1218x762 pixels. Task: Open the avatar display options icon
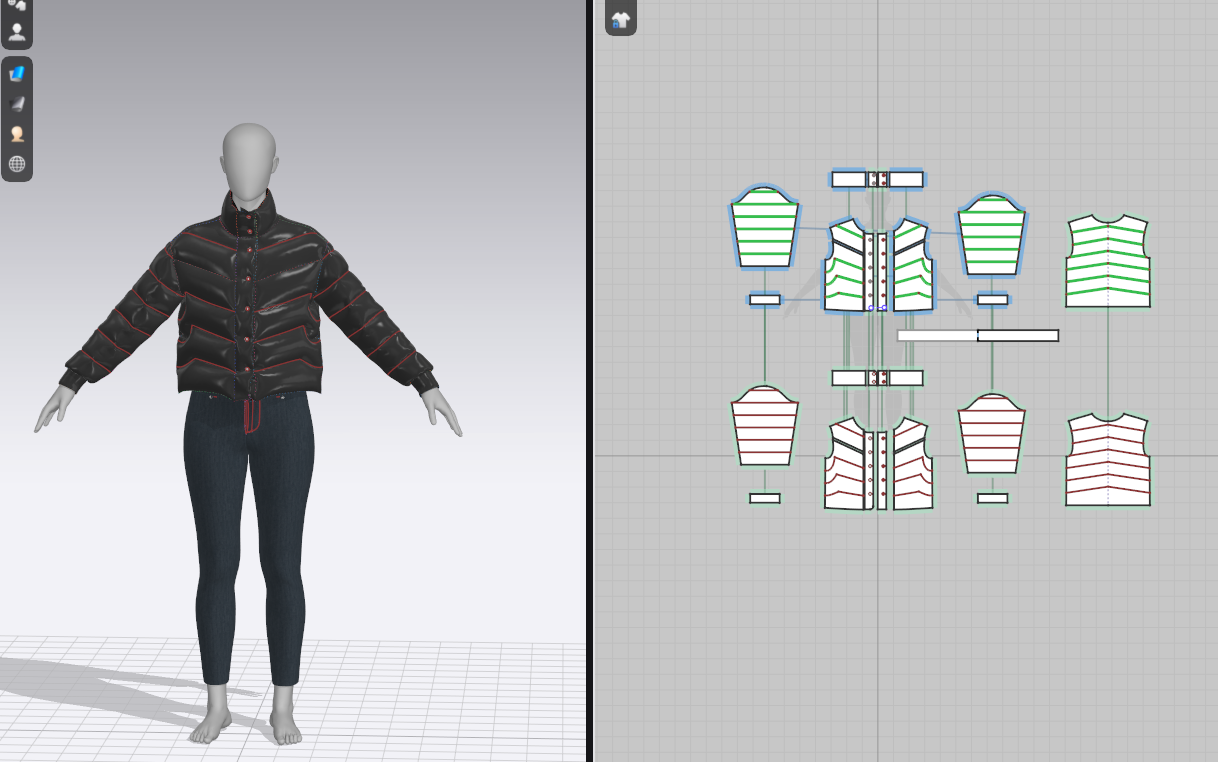tap(17, 32)
